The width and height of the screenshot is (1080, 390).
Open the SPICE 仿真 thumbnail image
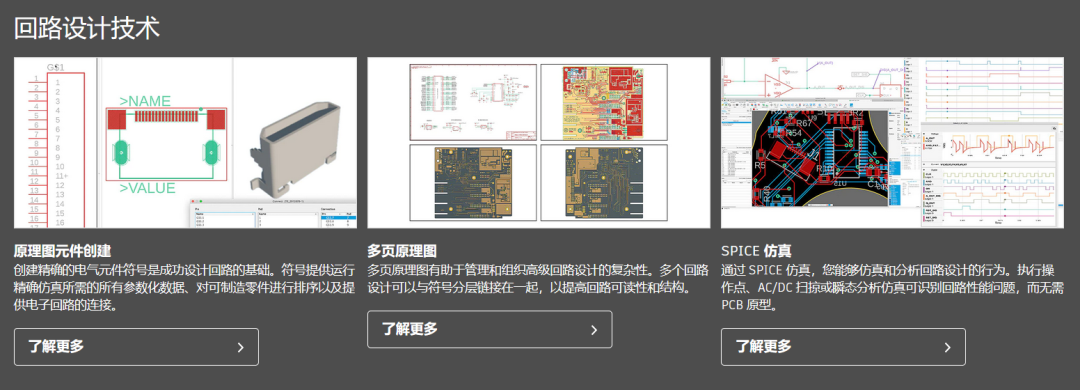point(892,143)
